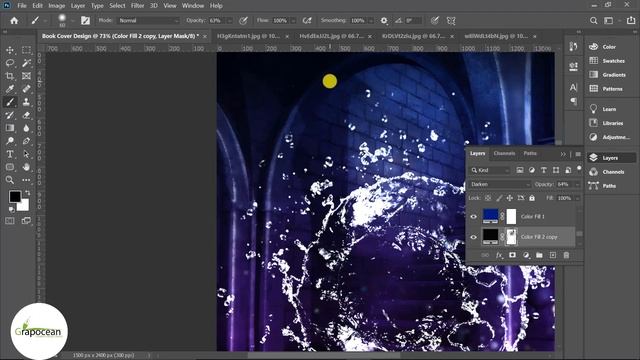
Task: Select Color Fill 2 copy layer mask thumbnail
Action: click(511, 237)
